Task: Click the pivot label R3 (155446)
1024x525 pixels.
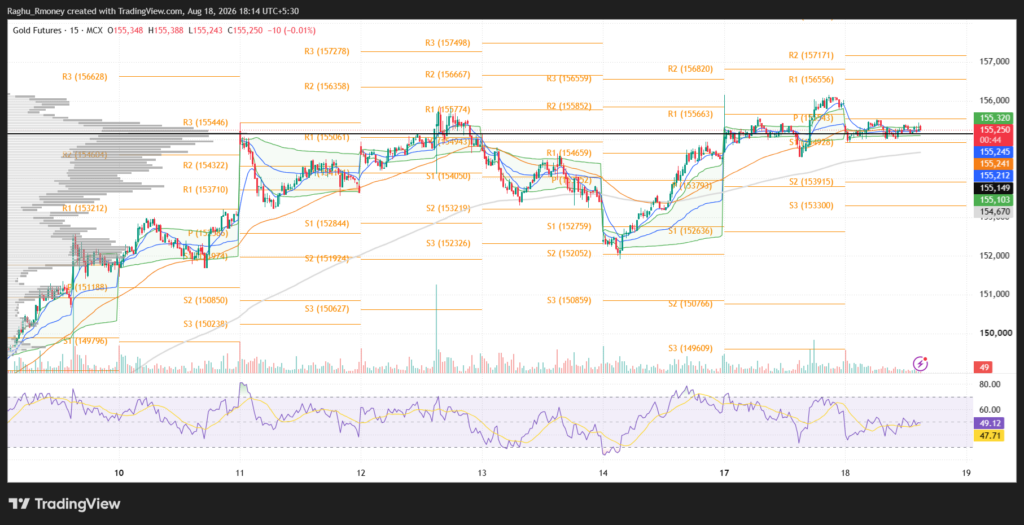Action: click(205, 122)
